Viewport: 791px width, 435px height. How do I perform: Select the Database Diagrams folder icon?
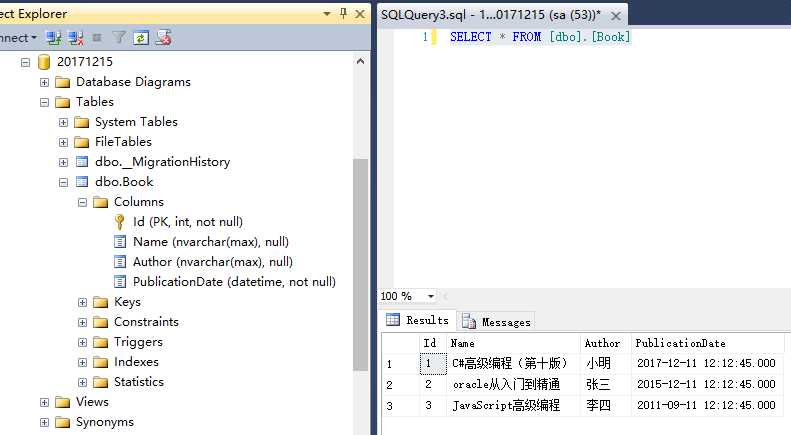pos(63,82)
